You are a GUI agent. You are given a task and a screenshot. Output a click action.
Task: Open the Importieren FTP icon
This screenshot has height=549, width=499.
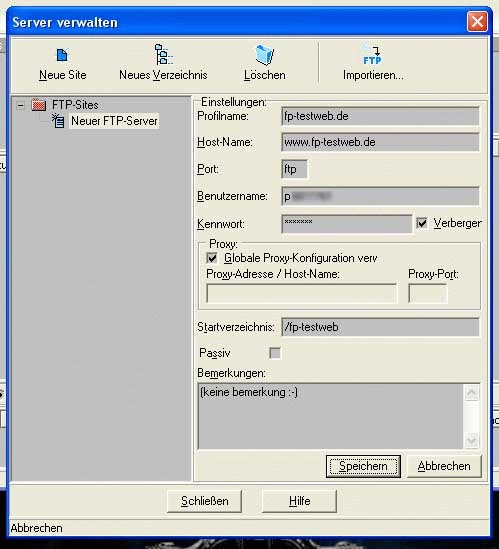(x=372, y=55)
